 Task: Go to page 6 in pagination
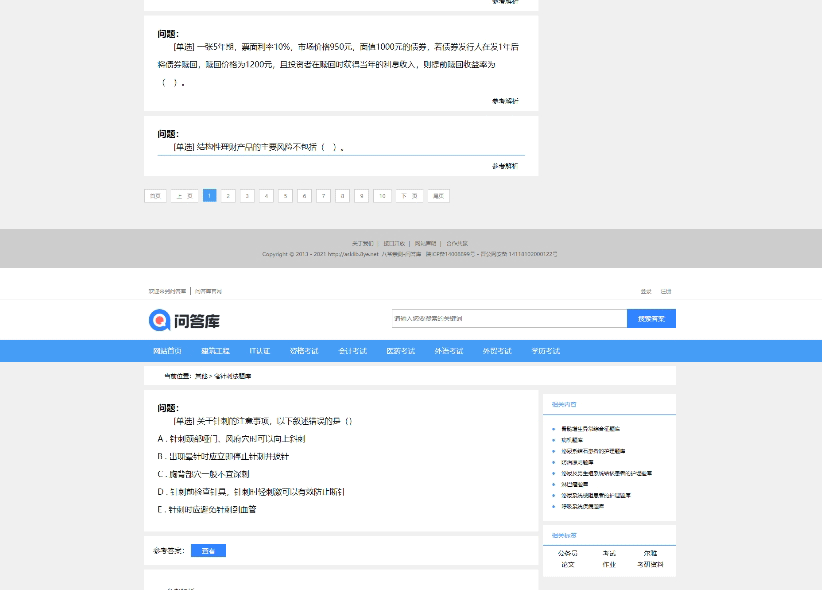pos(304,196)
